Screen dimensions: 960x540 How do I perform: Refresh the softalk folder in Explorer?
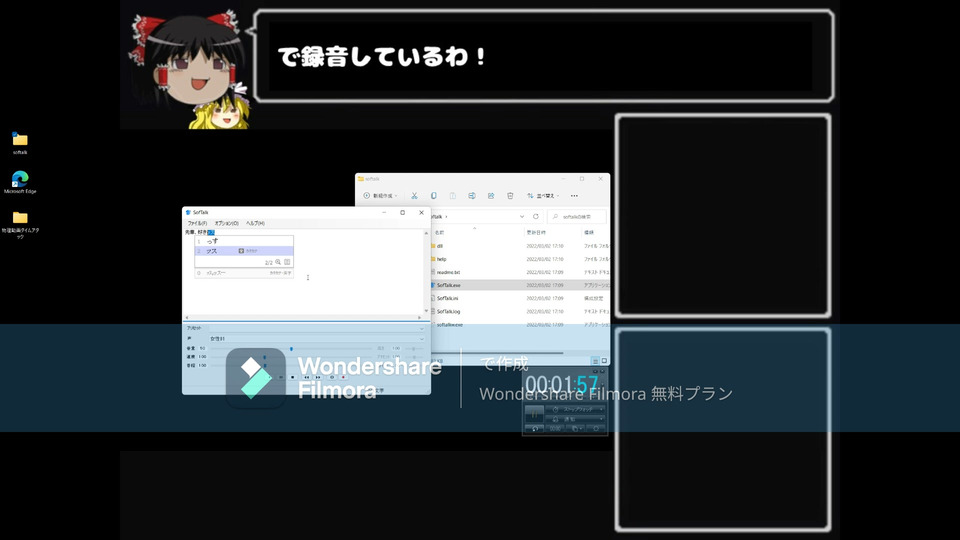[536, 216]
